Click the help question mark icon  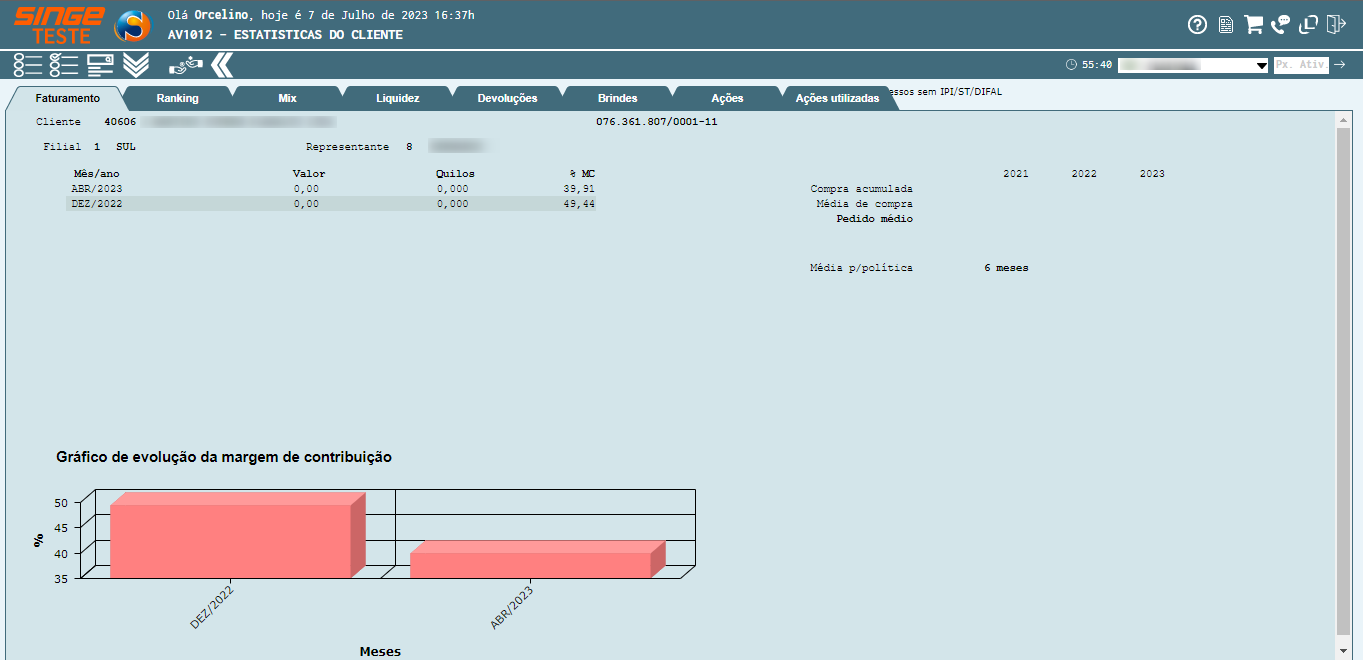pyautogui.click(x=1197, y=25)
